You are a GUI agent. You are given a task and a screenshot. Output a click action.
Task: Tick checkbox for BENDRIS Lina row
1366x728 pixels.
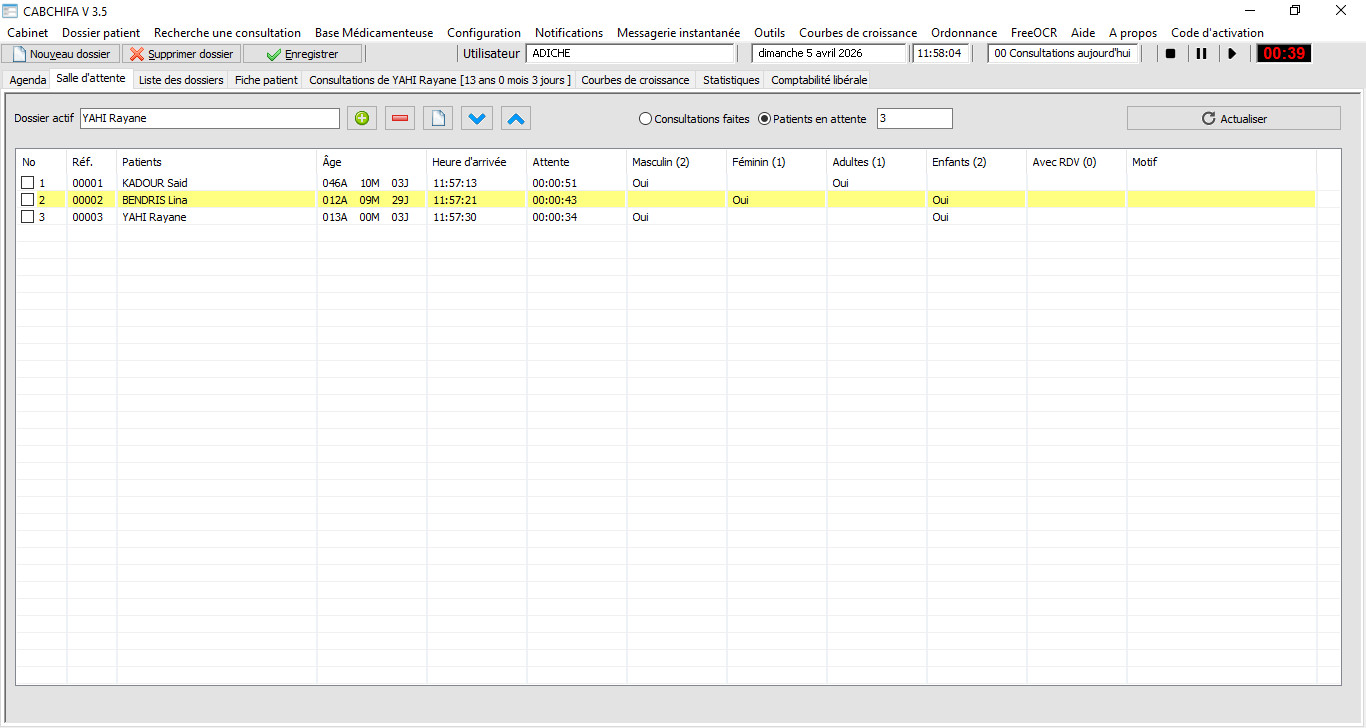[x=28, y=200]
